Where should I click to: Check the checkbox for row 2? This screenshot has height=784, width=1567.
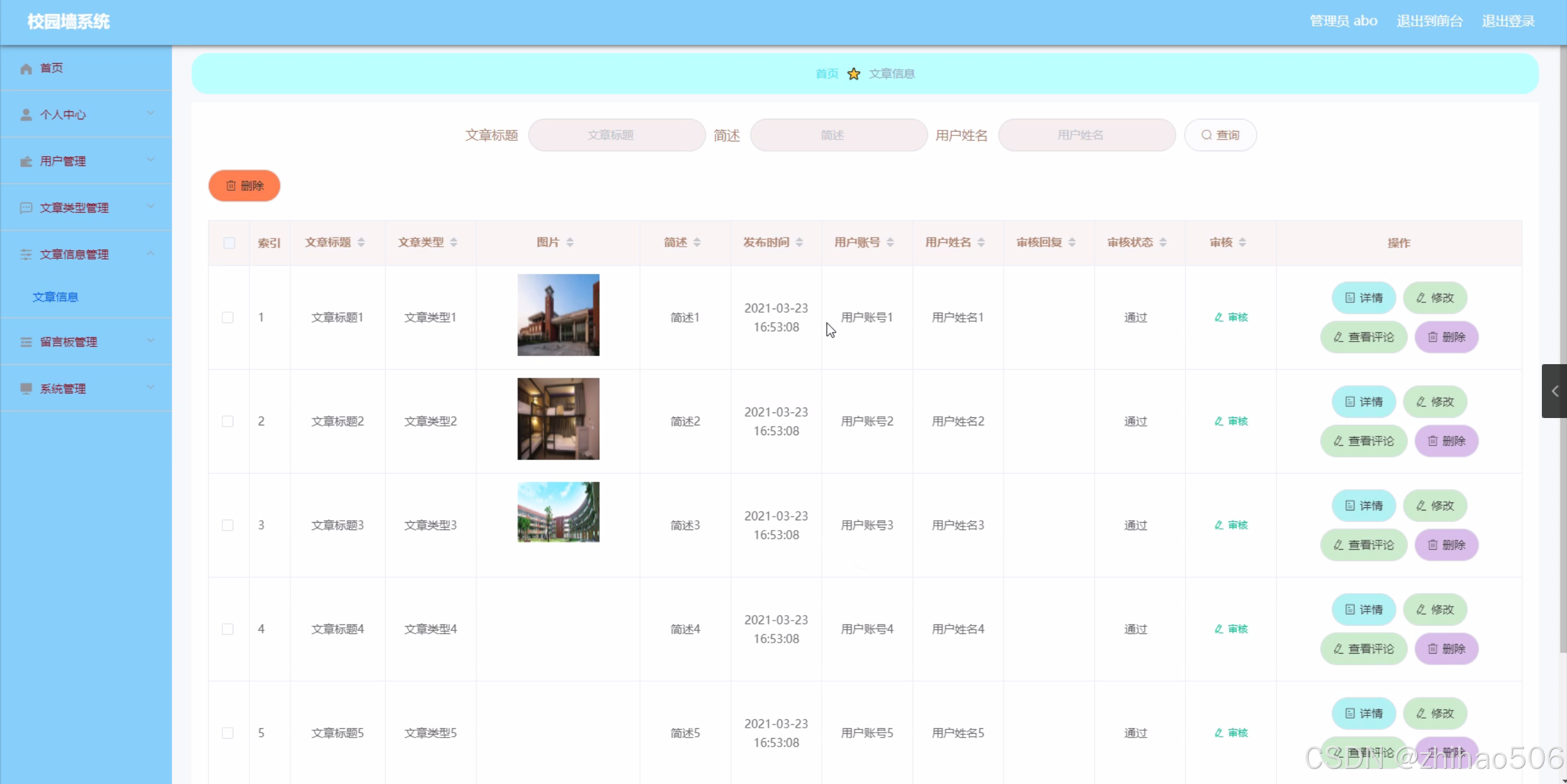point(228,421)
